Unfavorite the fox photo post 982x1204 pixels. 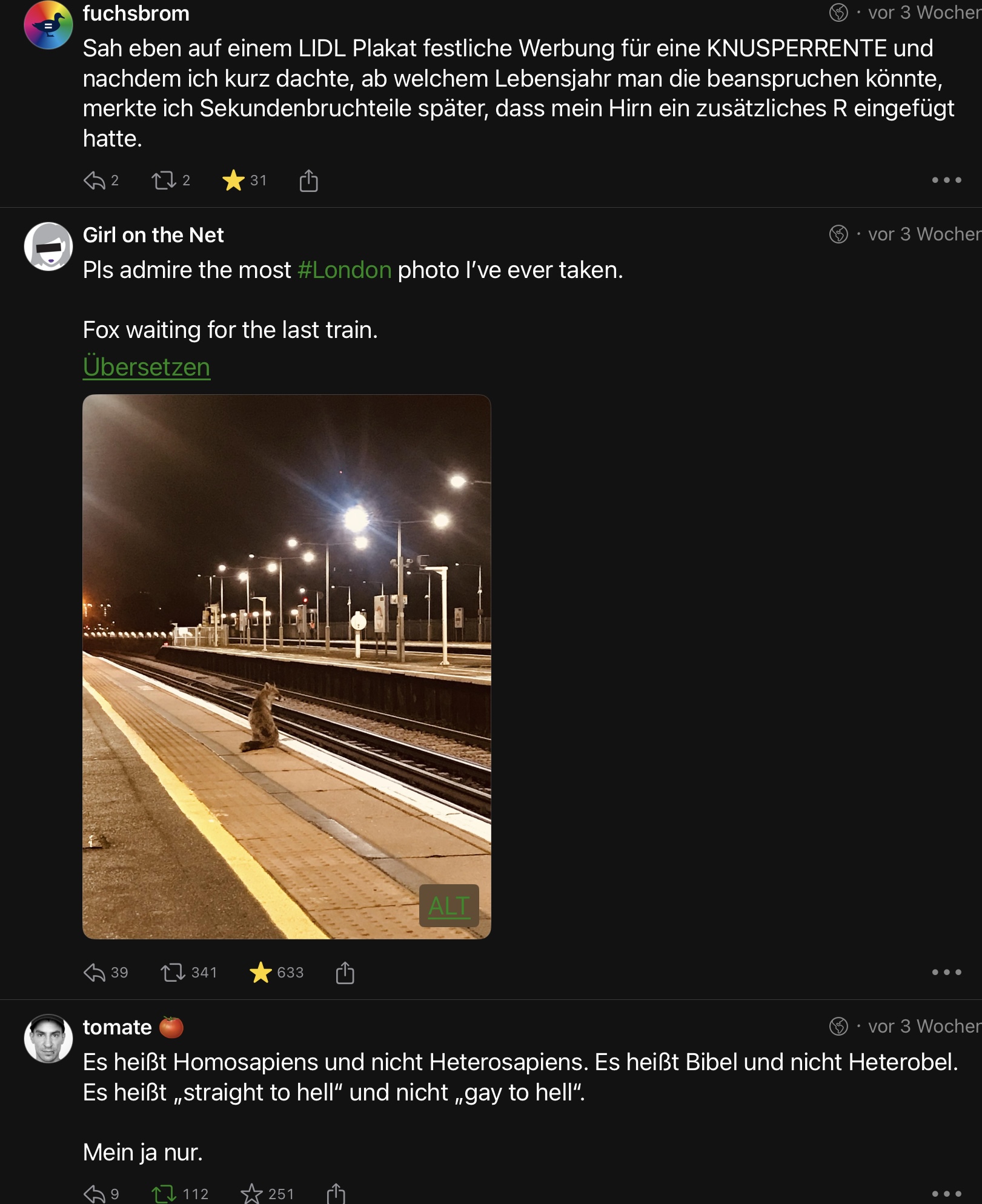[x=260, y=973]
